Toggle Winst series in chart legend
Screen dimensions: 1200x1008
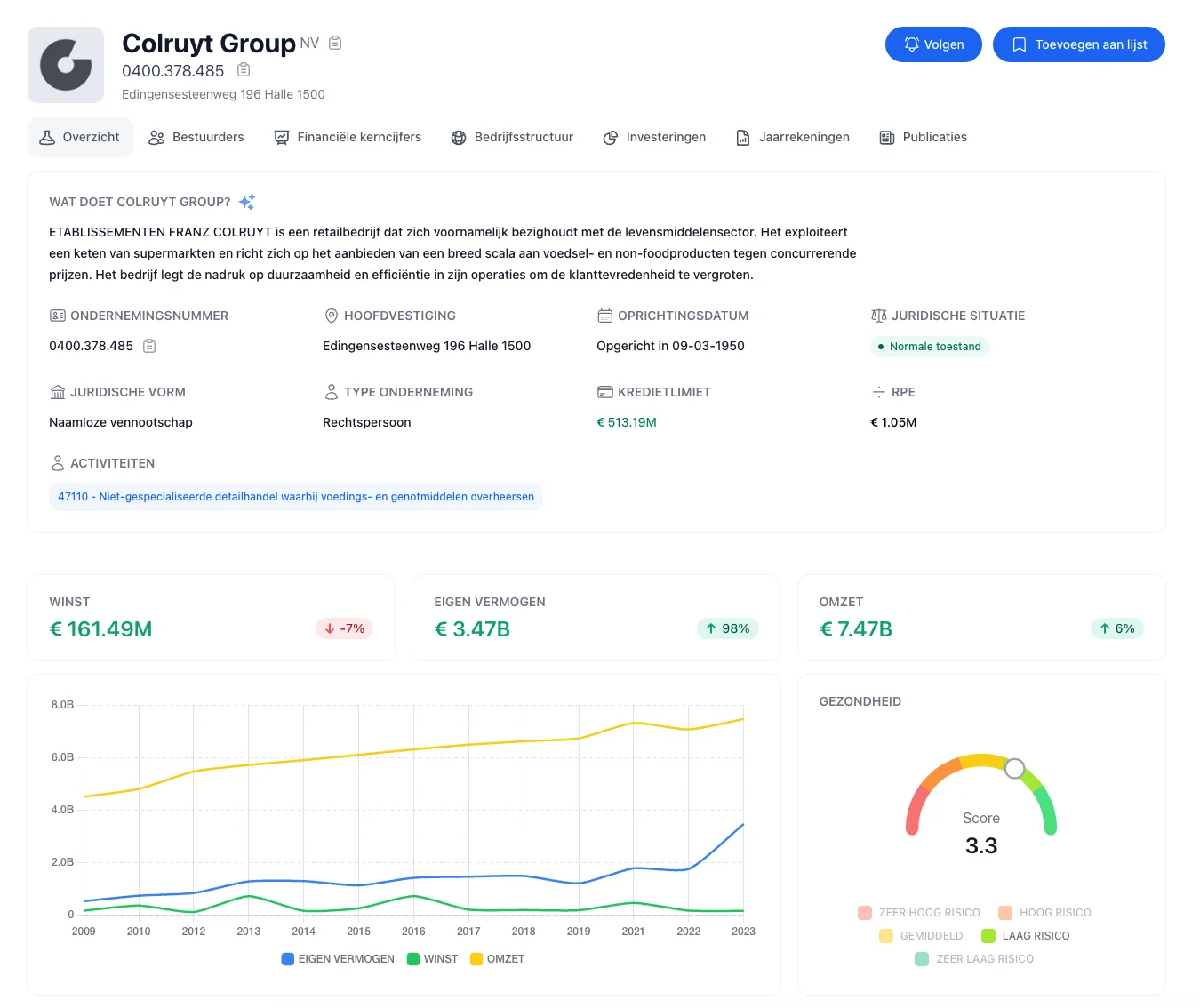[x=432, y=959]
